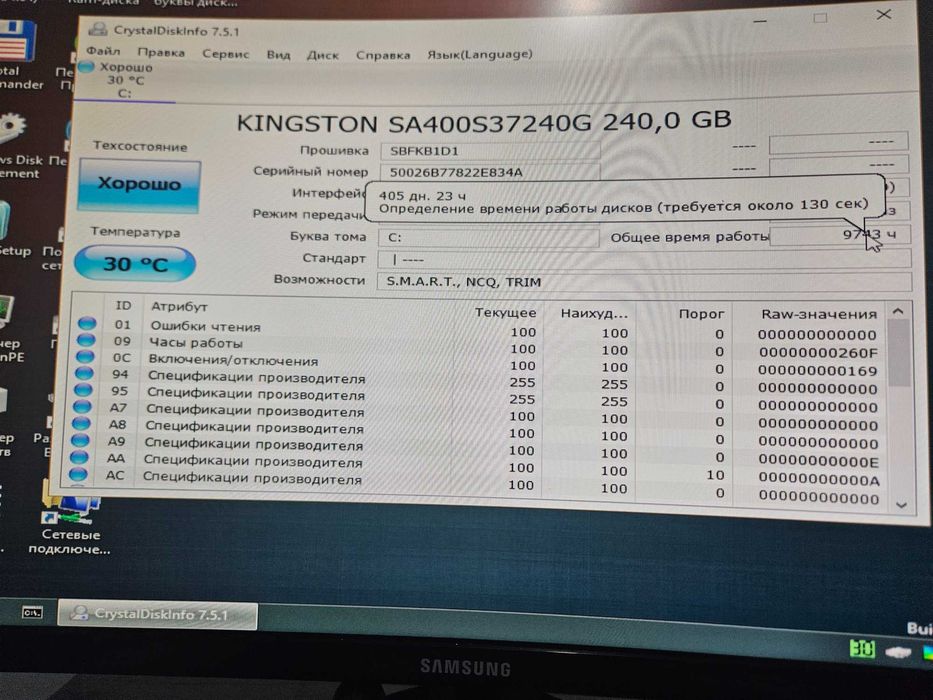Click scroll up arrow of the attribute list
Screen dimensions: 933x700
[898, 311]
